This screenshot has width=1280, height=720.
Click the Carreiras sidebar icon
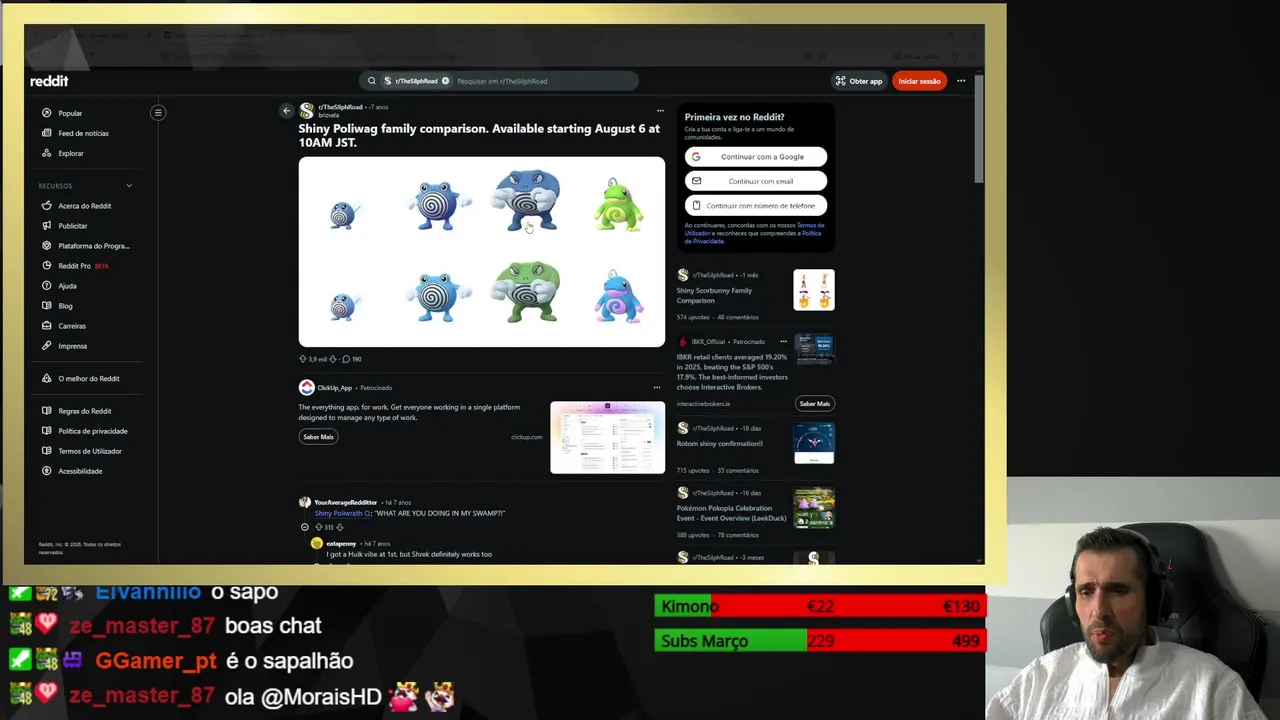47,326
